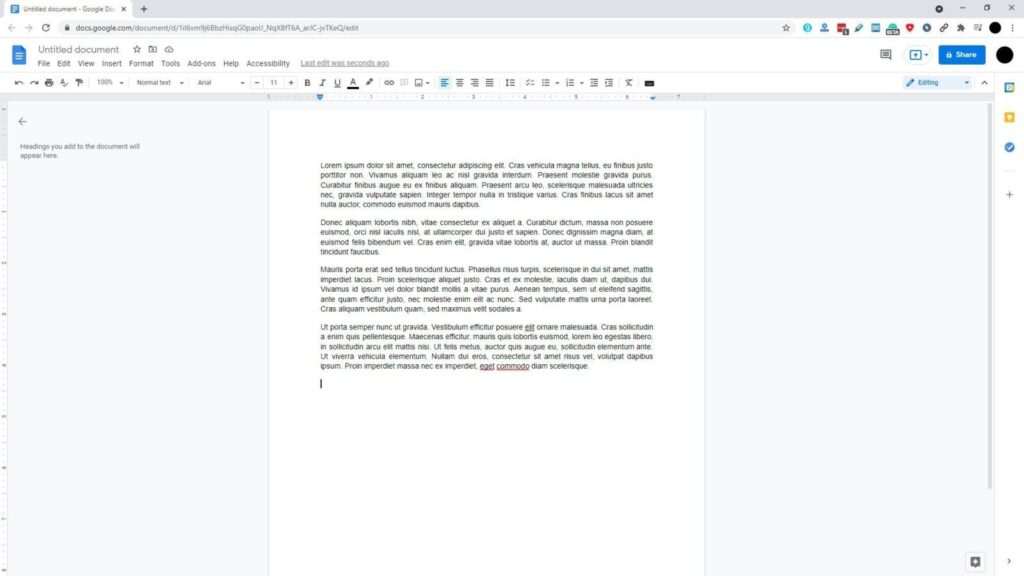Click the Add comment toolbar icon

[x=404, y=83]
